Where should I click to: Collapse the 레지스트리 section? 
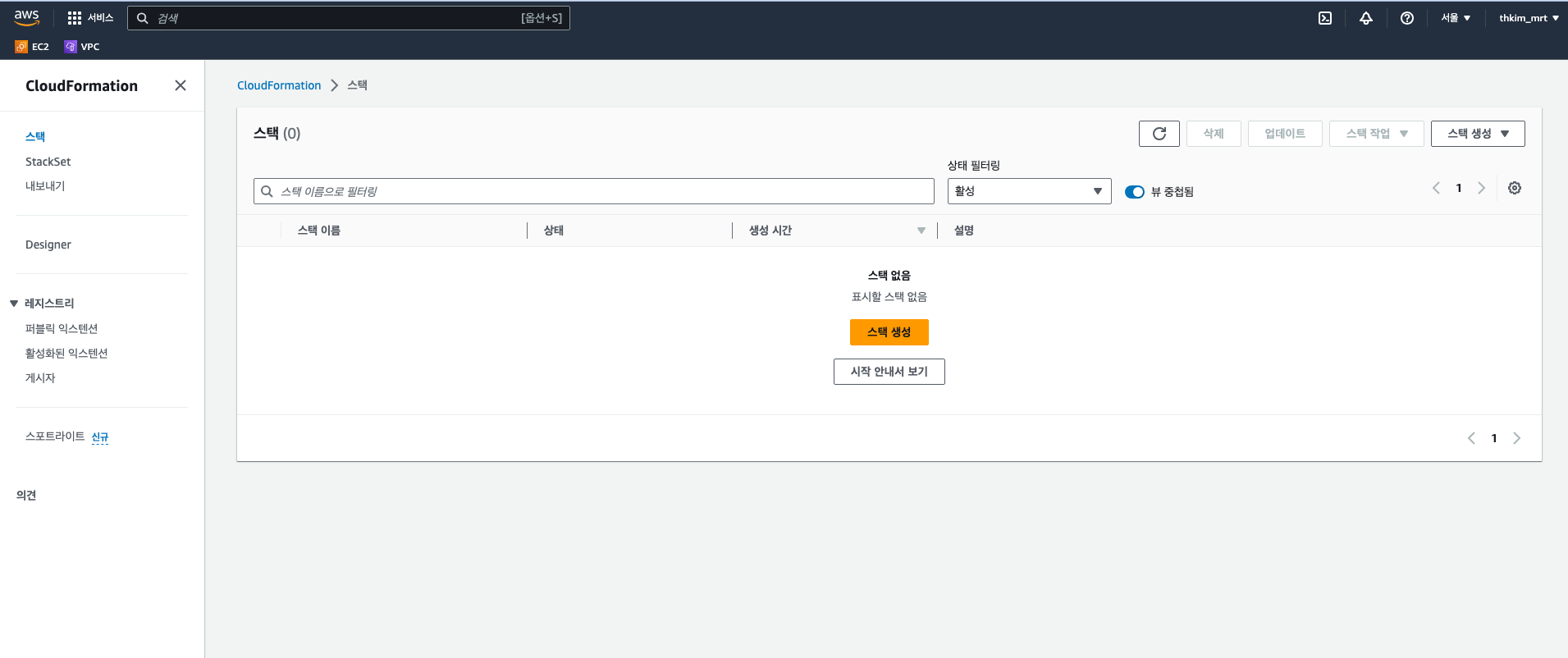point(14,304)
